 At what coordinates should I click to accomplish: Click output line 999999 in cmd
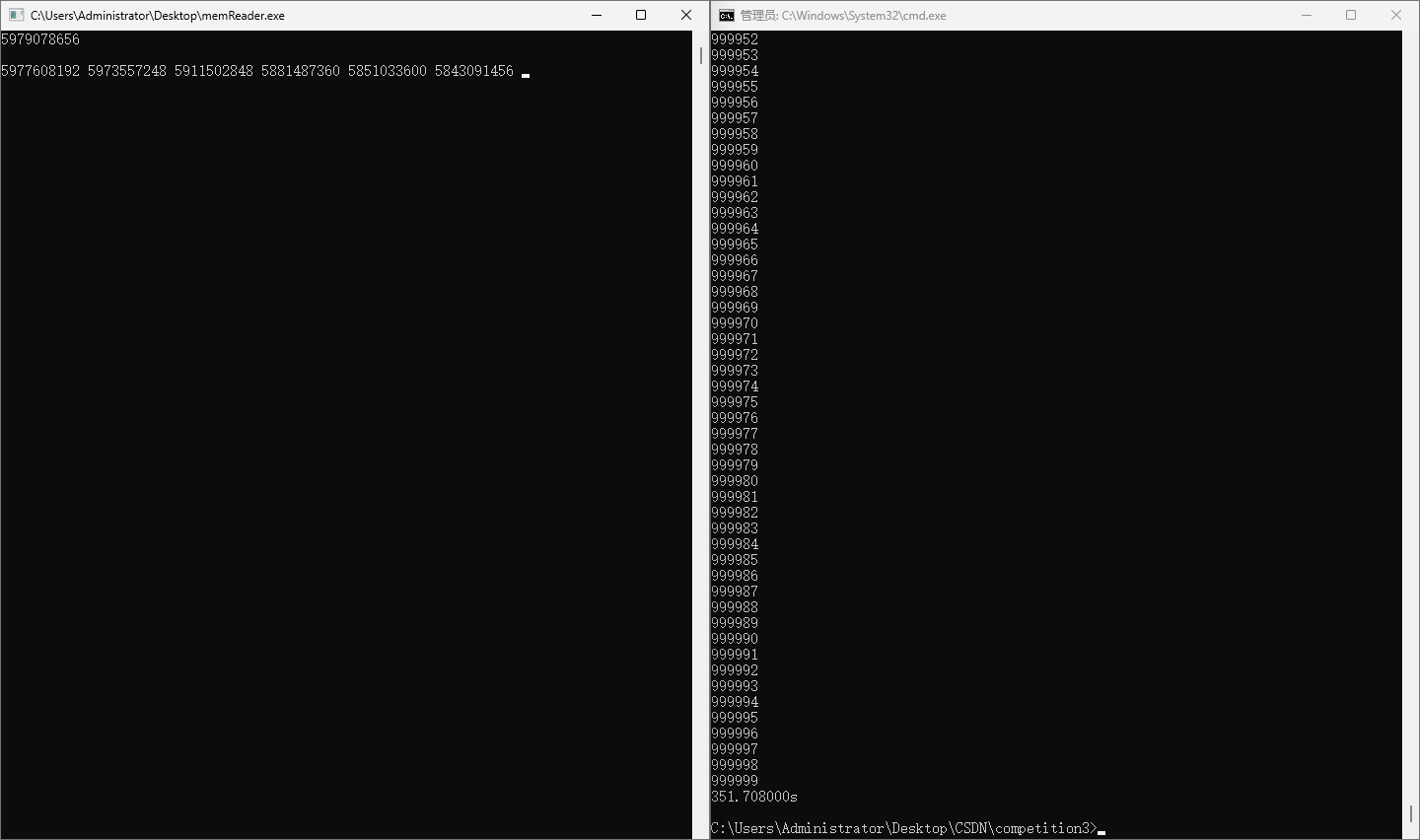(735, 781)
